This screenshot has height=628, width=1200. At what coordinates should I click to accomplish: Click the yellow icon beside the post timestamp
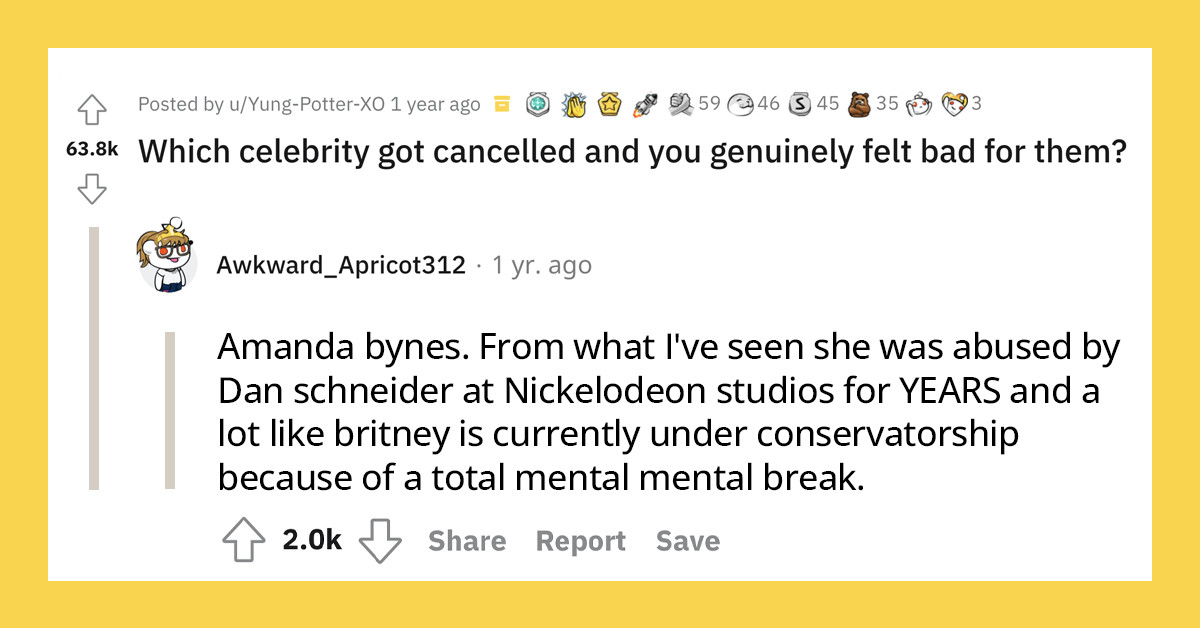501,103
